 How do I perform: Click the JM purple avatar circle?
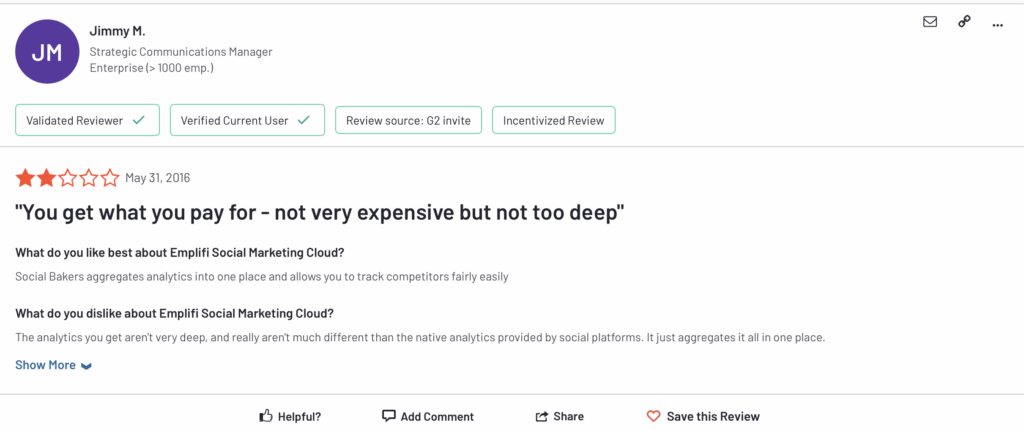pyautogui.click(x=47, y=52)
